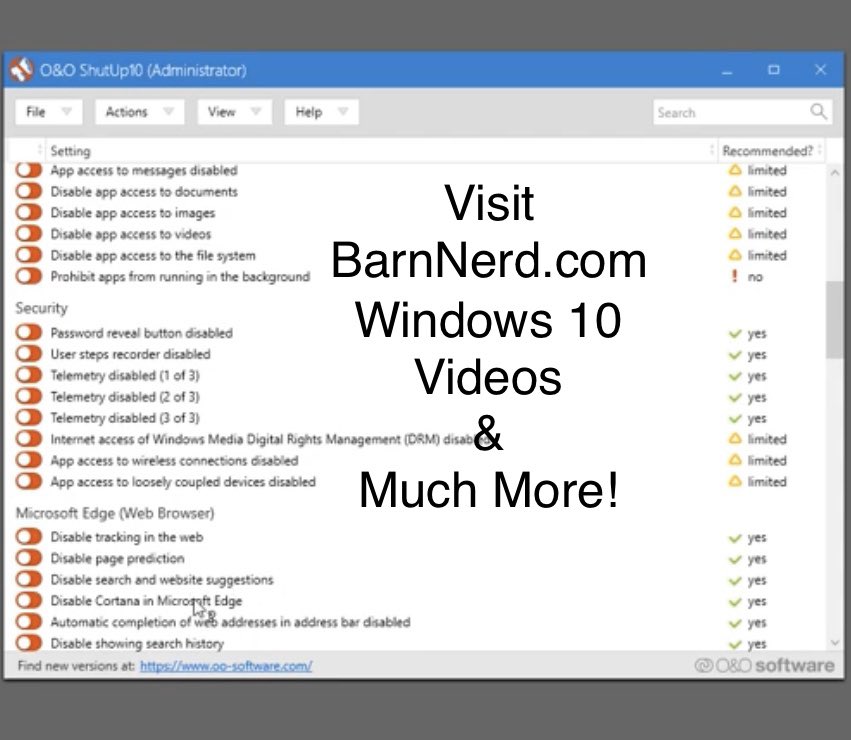
Task: Click red exclamation icon in 'Prohibit apps' row
Action: pyautogui.click(x=735, y=276)
